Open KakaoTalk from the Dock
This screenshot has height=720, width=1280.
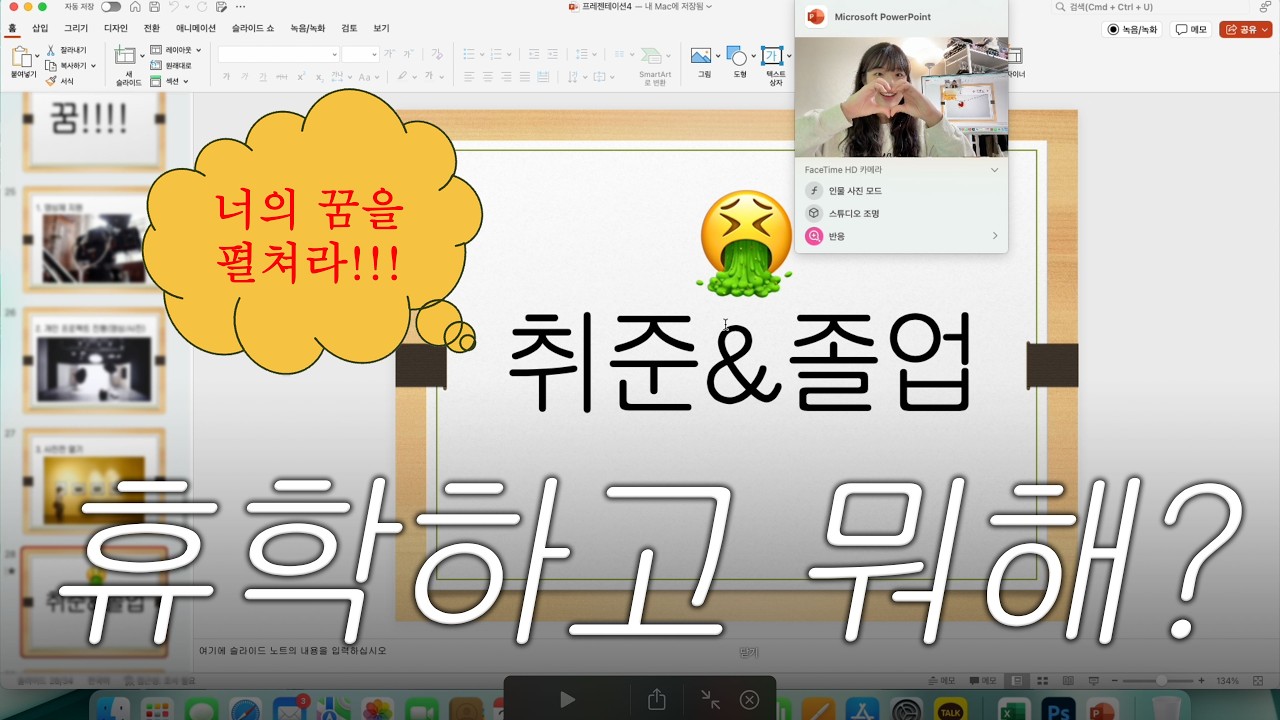[950, 709]
